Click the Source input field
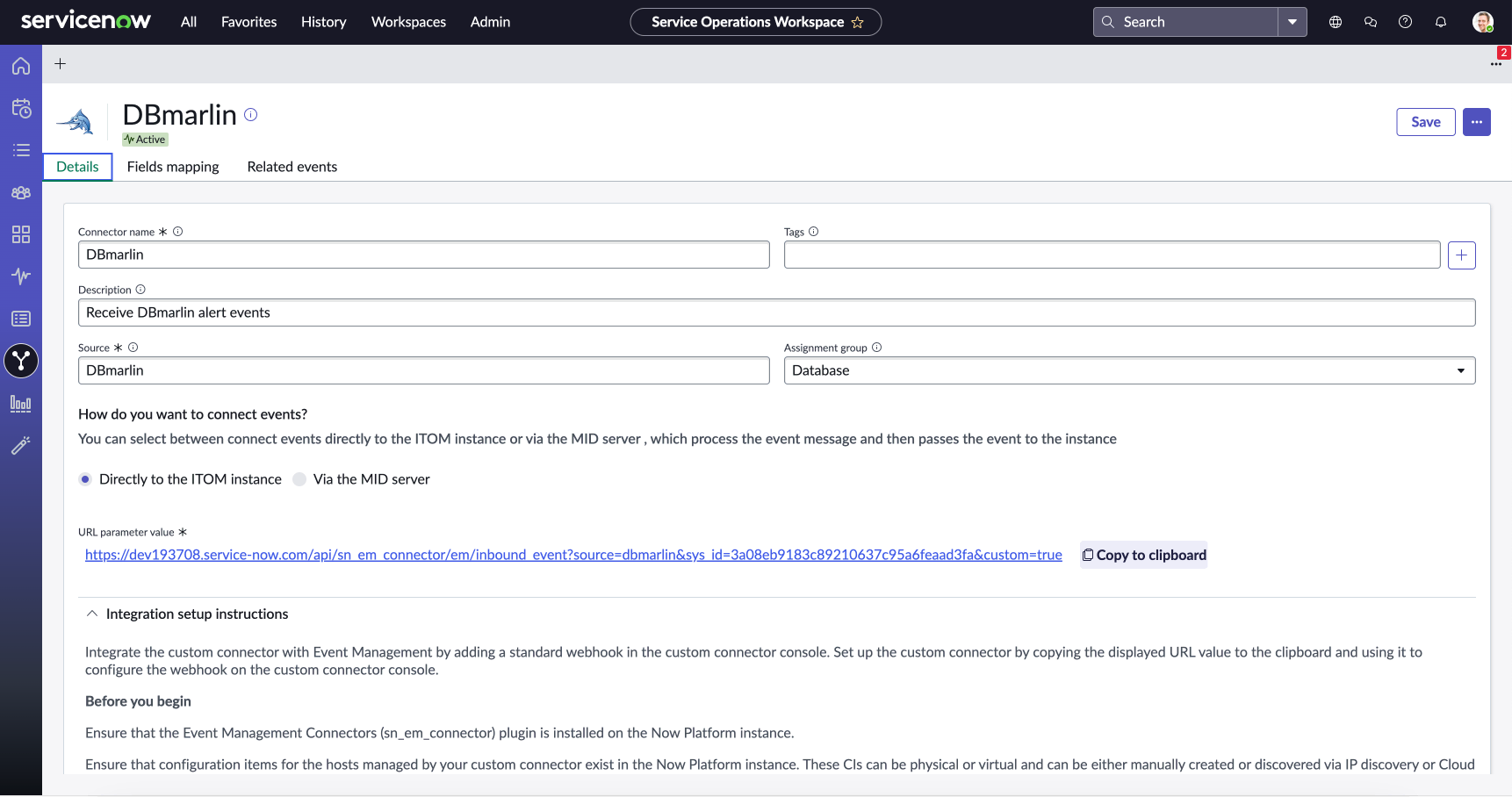Screen dimensions: 1512x797 pos(424,370)
